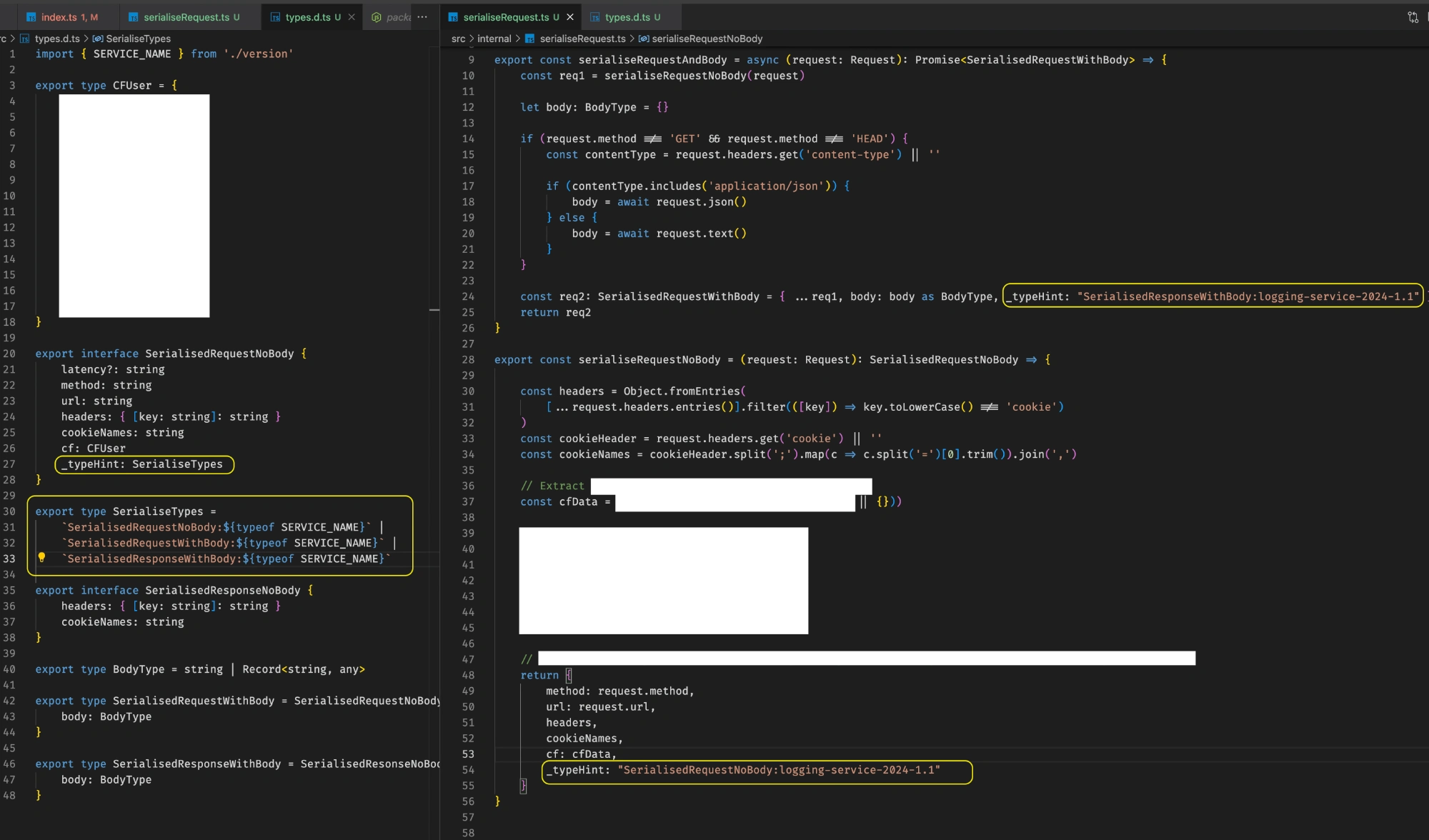Viewport: 1429px width, 840px height.
Task: Close serialiseRequest.ts tab in right group
Action: pyautogui.click(x=569, y=17)
